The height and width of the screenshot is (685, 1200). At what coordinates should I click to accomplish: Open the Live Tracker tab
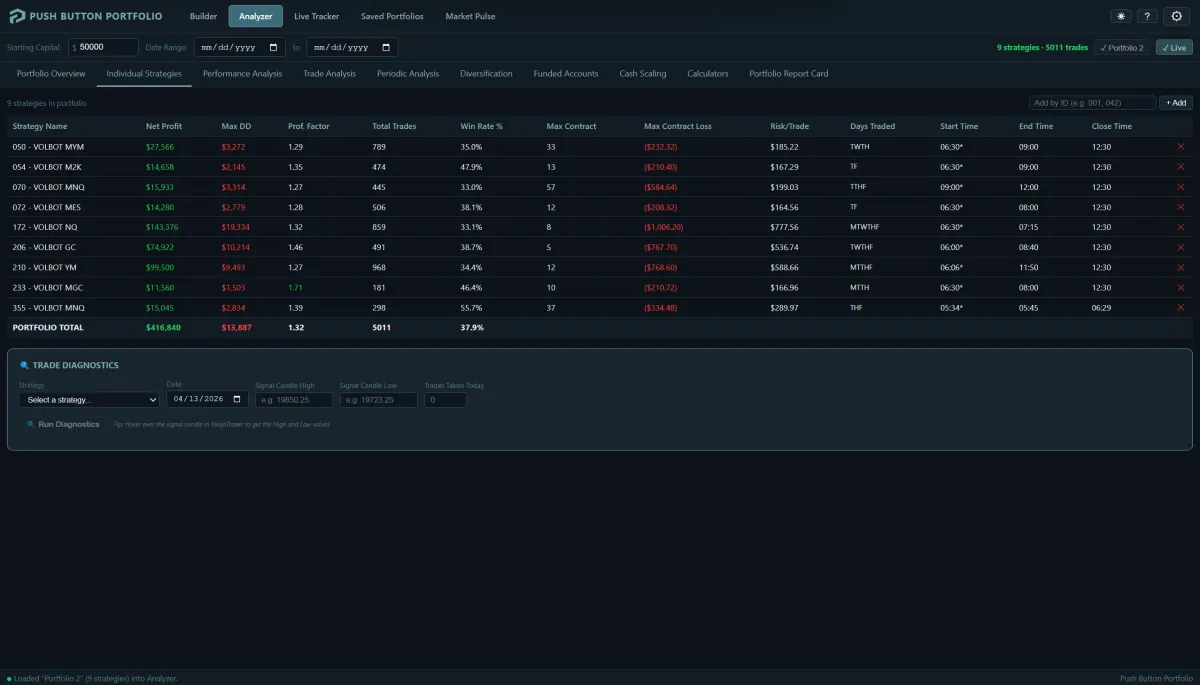pyautogui.click(x=316, y=16)
